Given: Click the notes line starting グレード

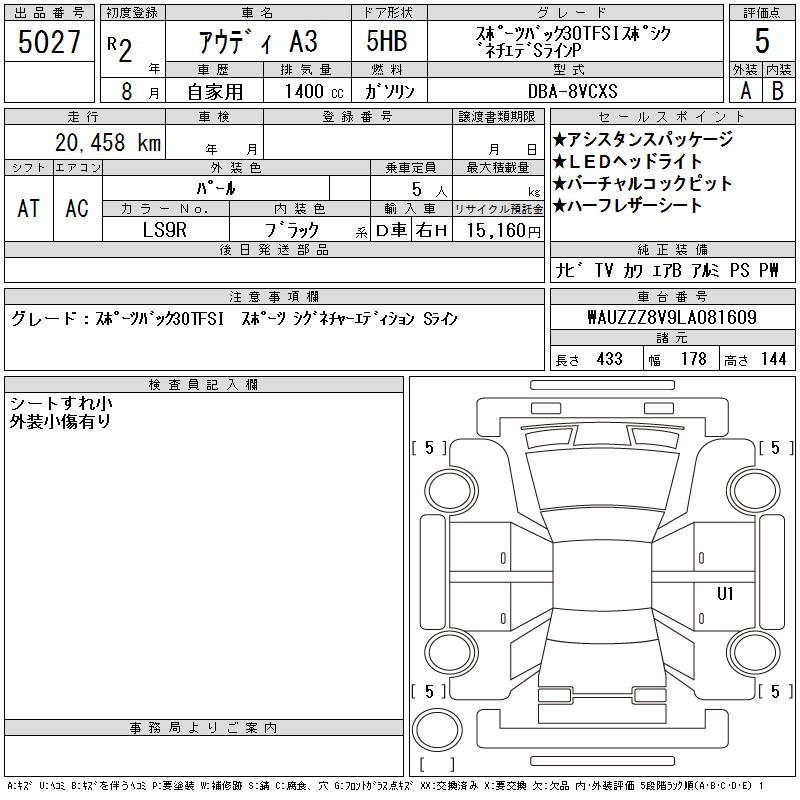Looking at the screenshot, I should click(x=234, y=318).
